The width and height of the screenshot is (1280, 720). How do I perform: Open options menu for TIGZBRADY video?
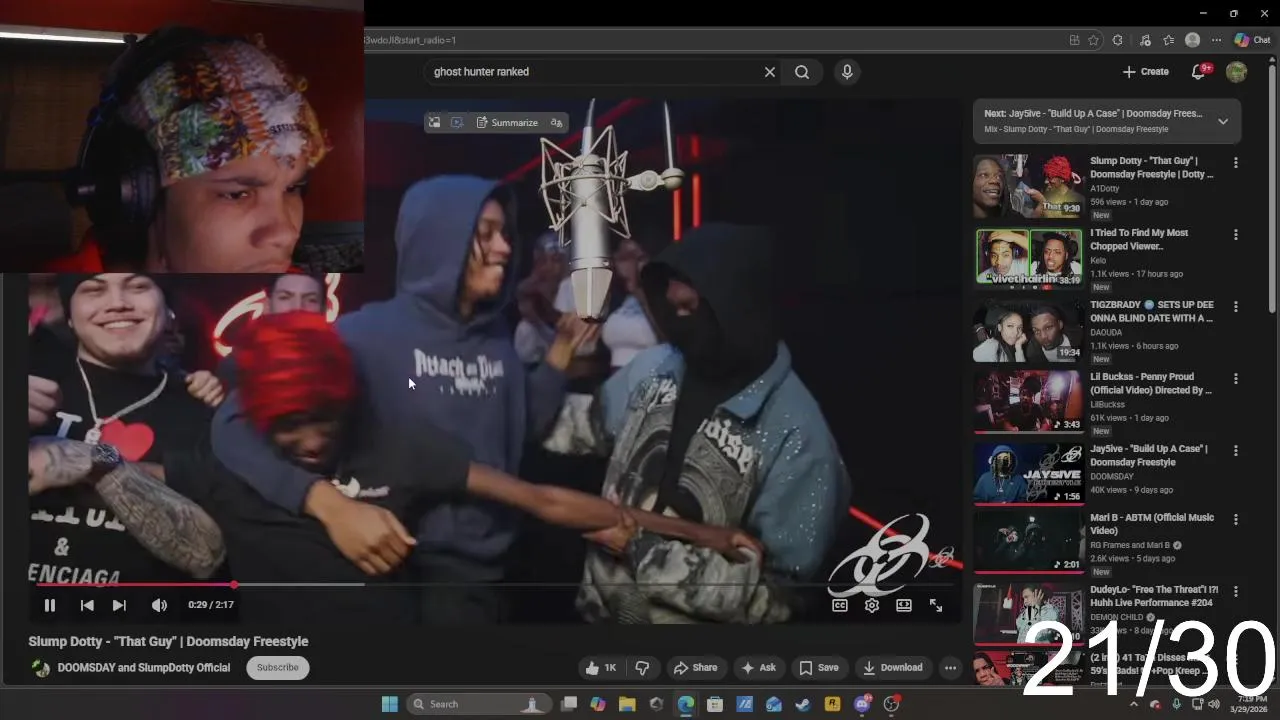(x=1236, y=307)
